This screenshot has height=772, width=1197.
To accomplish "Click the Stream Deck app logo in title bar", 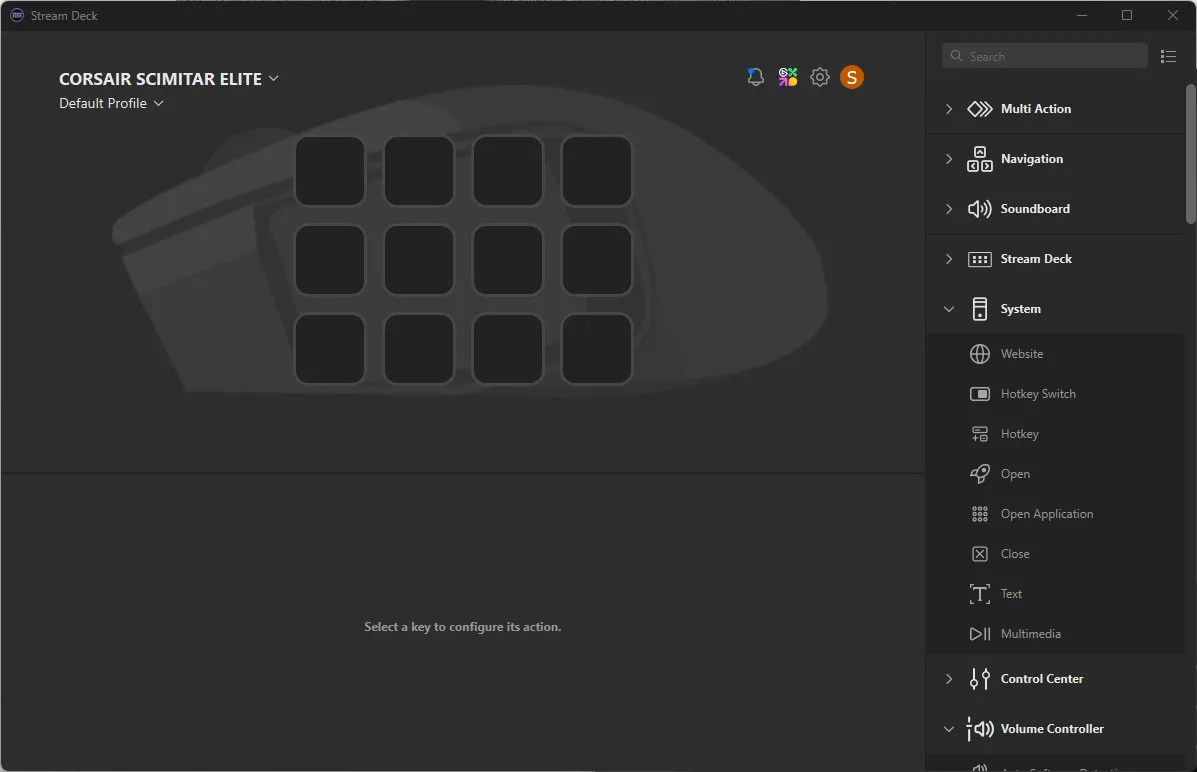I will pos(17,15).
